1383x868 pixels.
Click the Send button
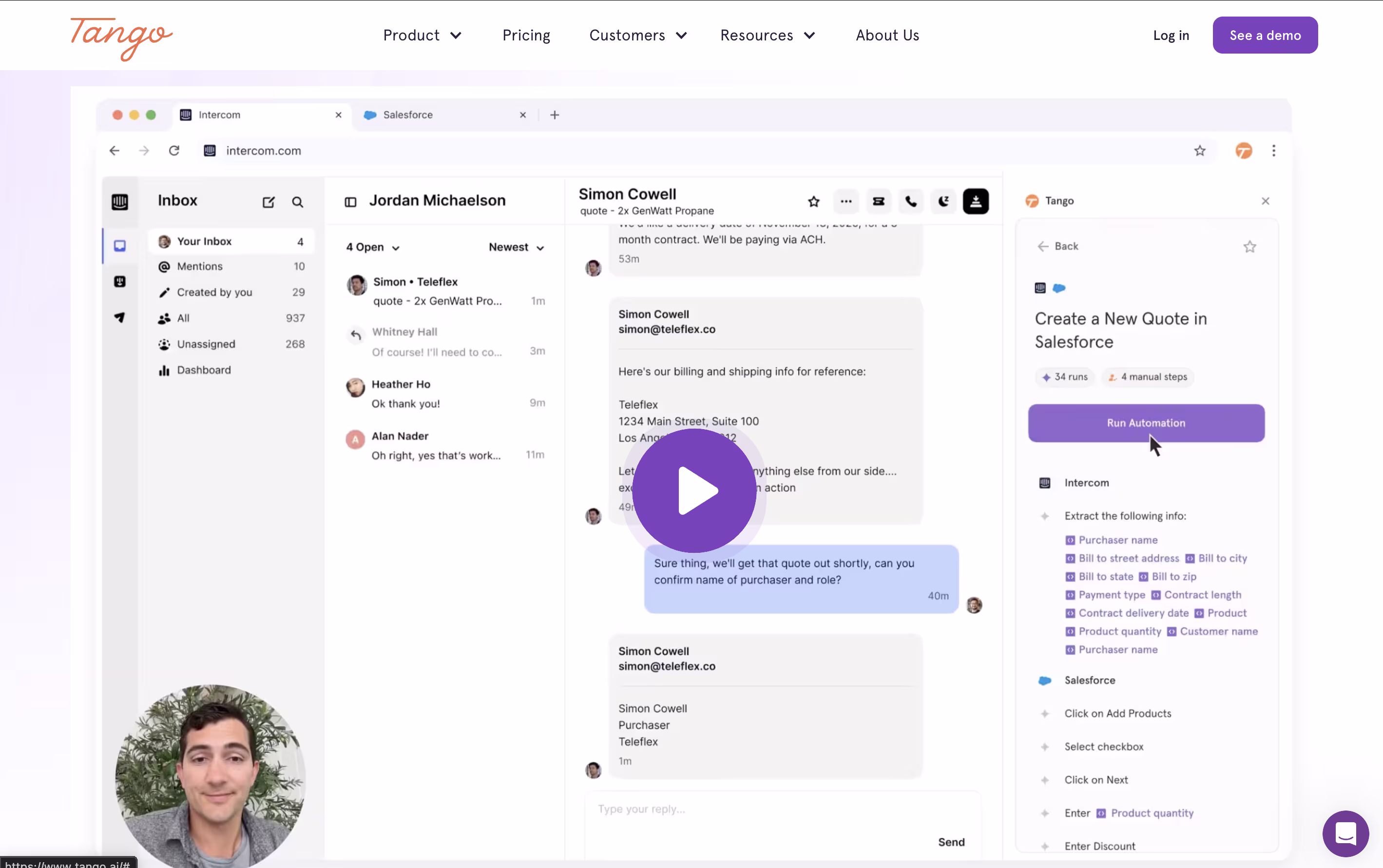point(951,842)
